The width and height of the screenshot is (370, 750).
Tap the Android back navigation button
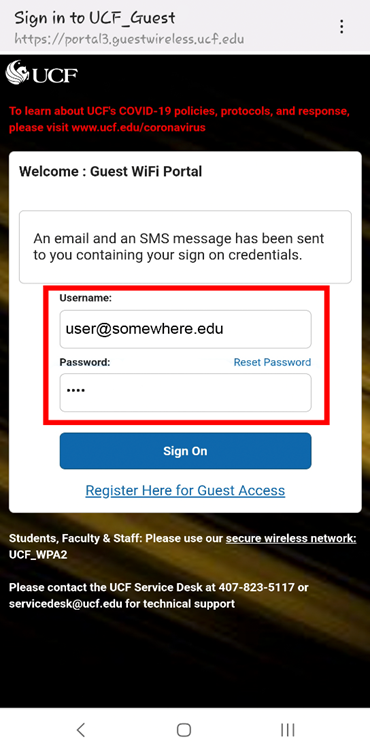81,729
